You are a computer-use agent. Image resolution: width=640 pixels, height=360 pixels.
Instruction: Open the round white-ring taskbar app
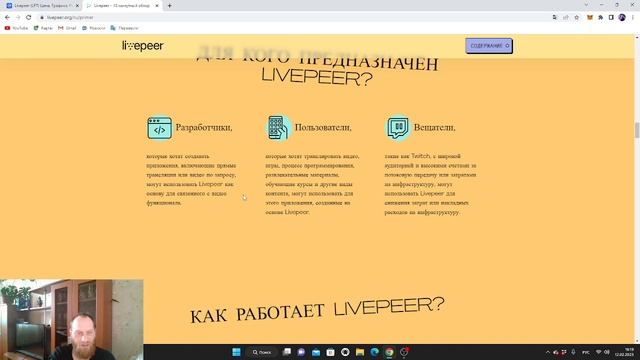(345, 352)
